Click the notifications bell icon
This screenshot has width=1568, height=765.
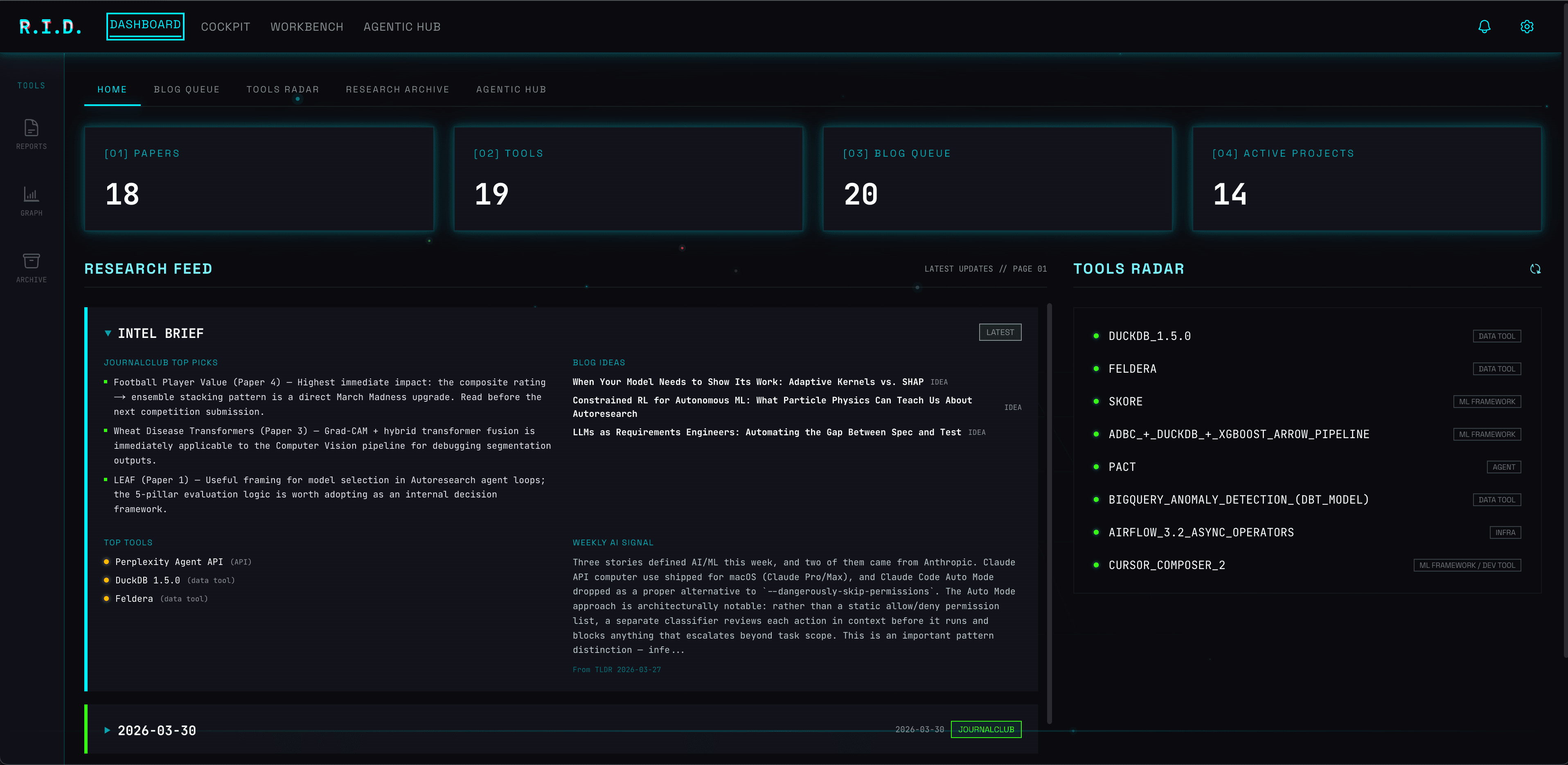(x=1484, y=26)
